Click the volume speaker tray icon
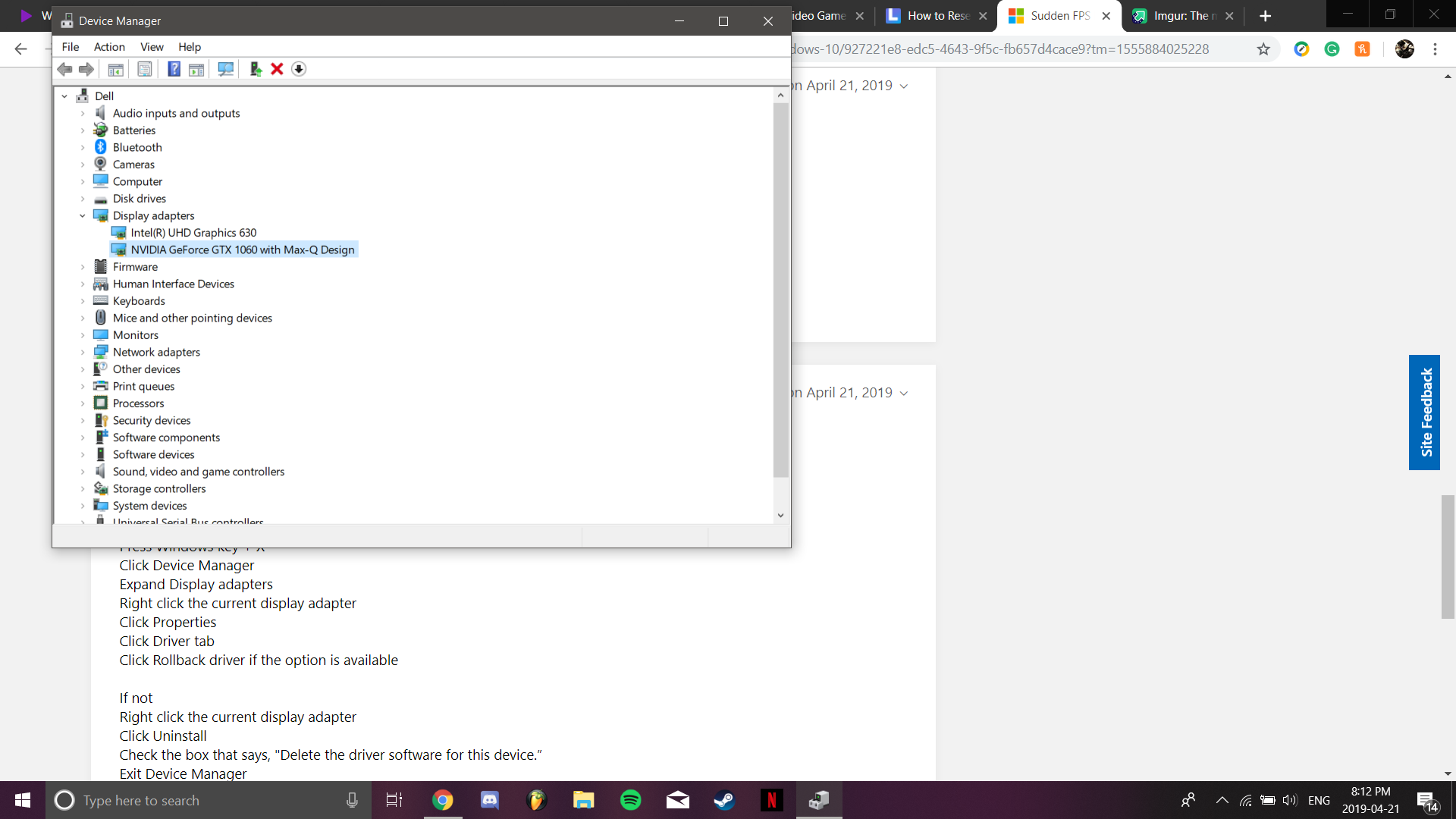Screen dimensions: 1456x819 (x=1290, y=800)
